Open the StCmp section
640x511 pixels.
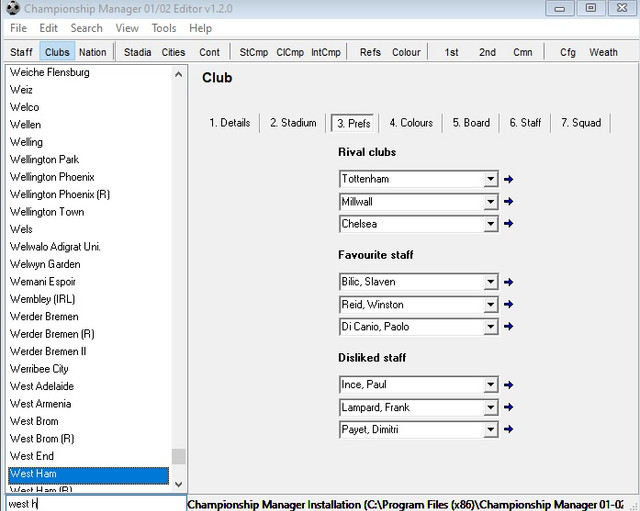click(254, 52)
